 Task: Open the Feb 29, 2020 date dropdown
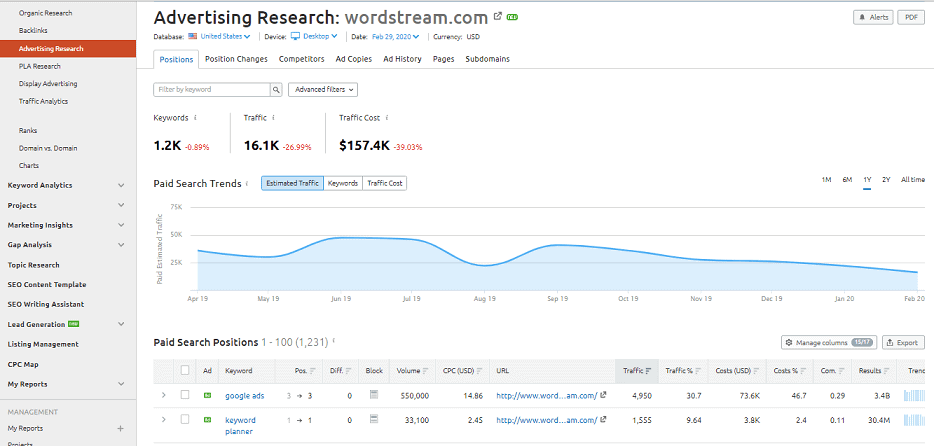[396, 36]
